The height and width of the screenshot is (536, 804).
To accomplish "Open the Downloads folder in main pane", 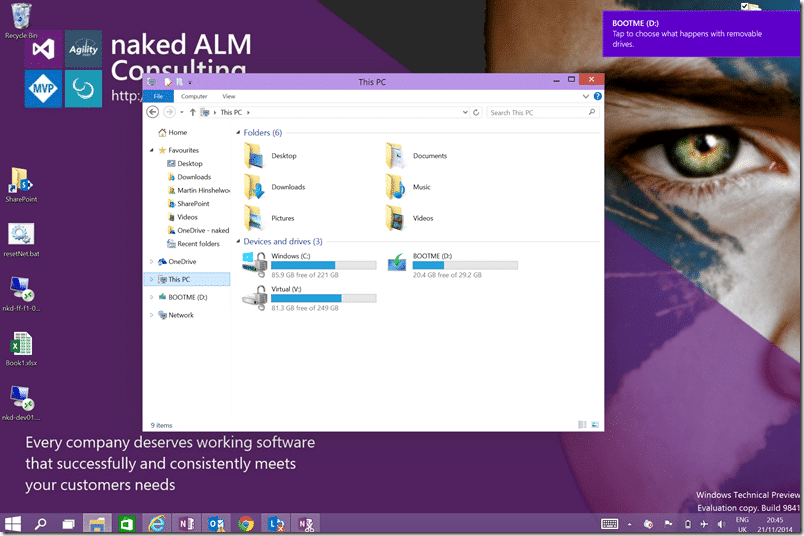I will point(274,187).
